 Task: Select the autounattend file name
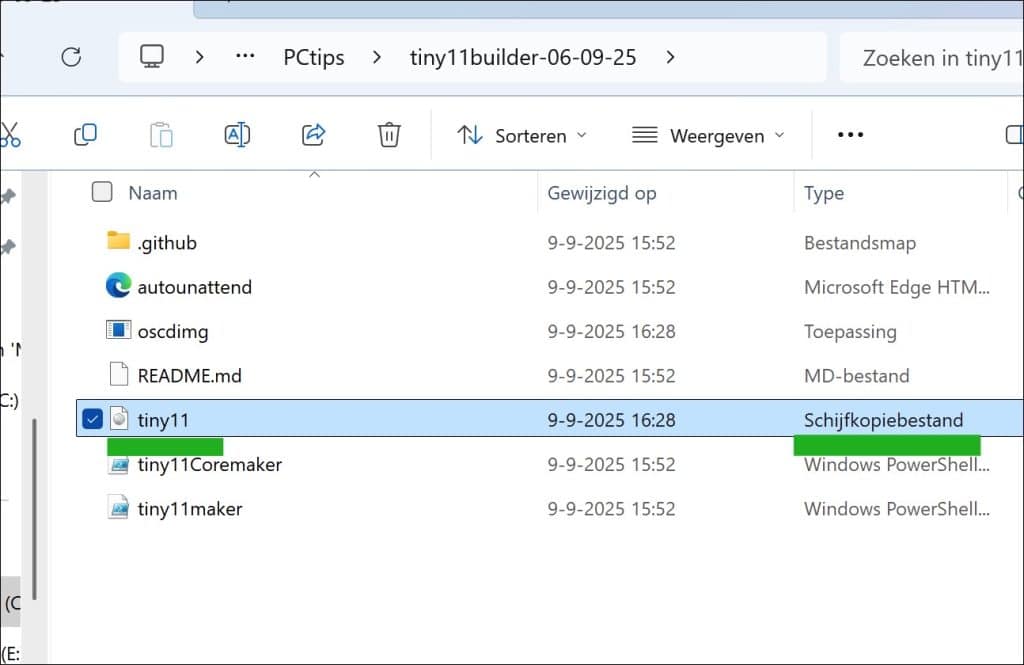pos(195,287)
